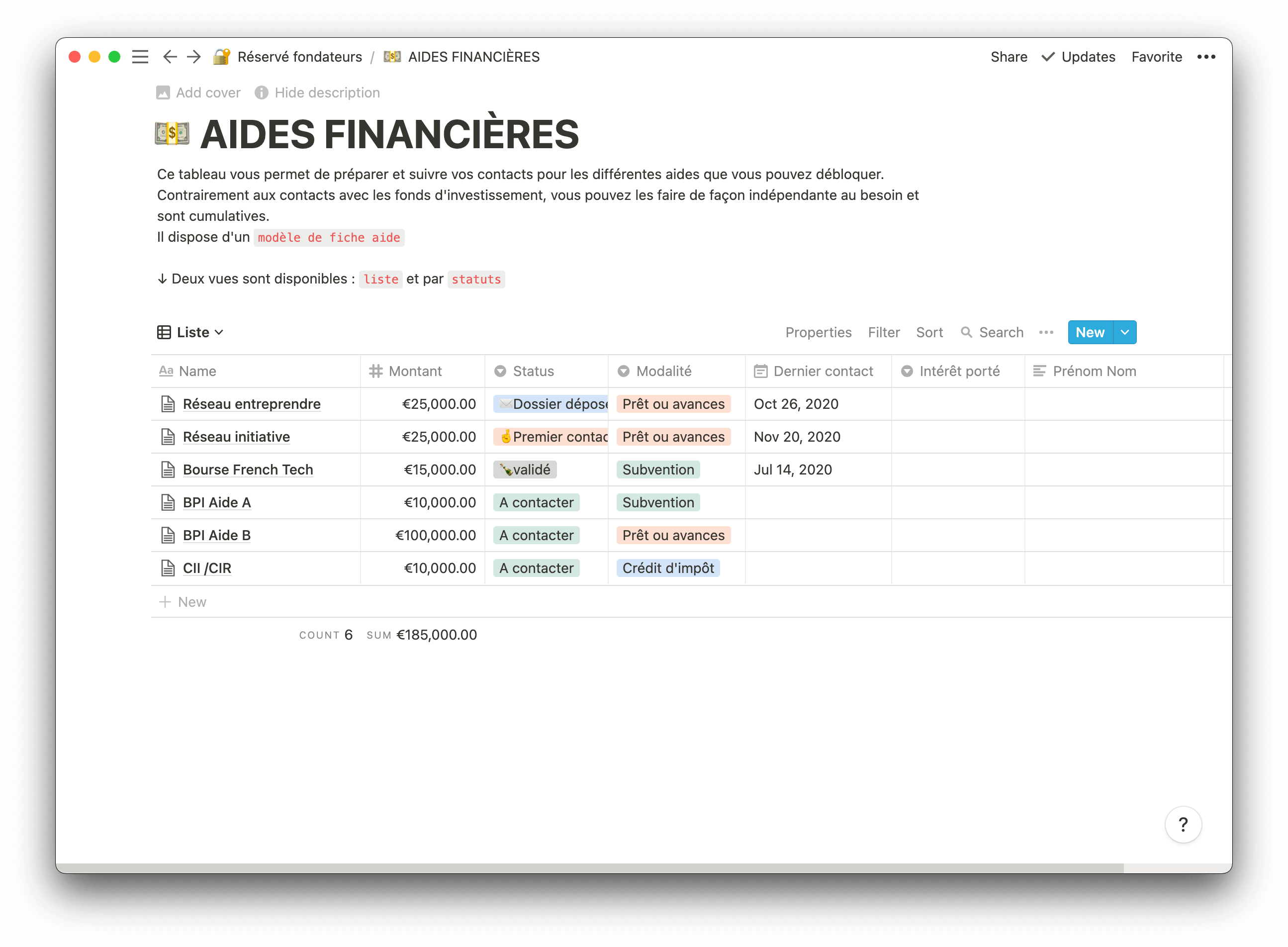
Task: Open the help question mark button
Action: point(1183,824)
